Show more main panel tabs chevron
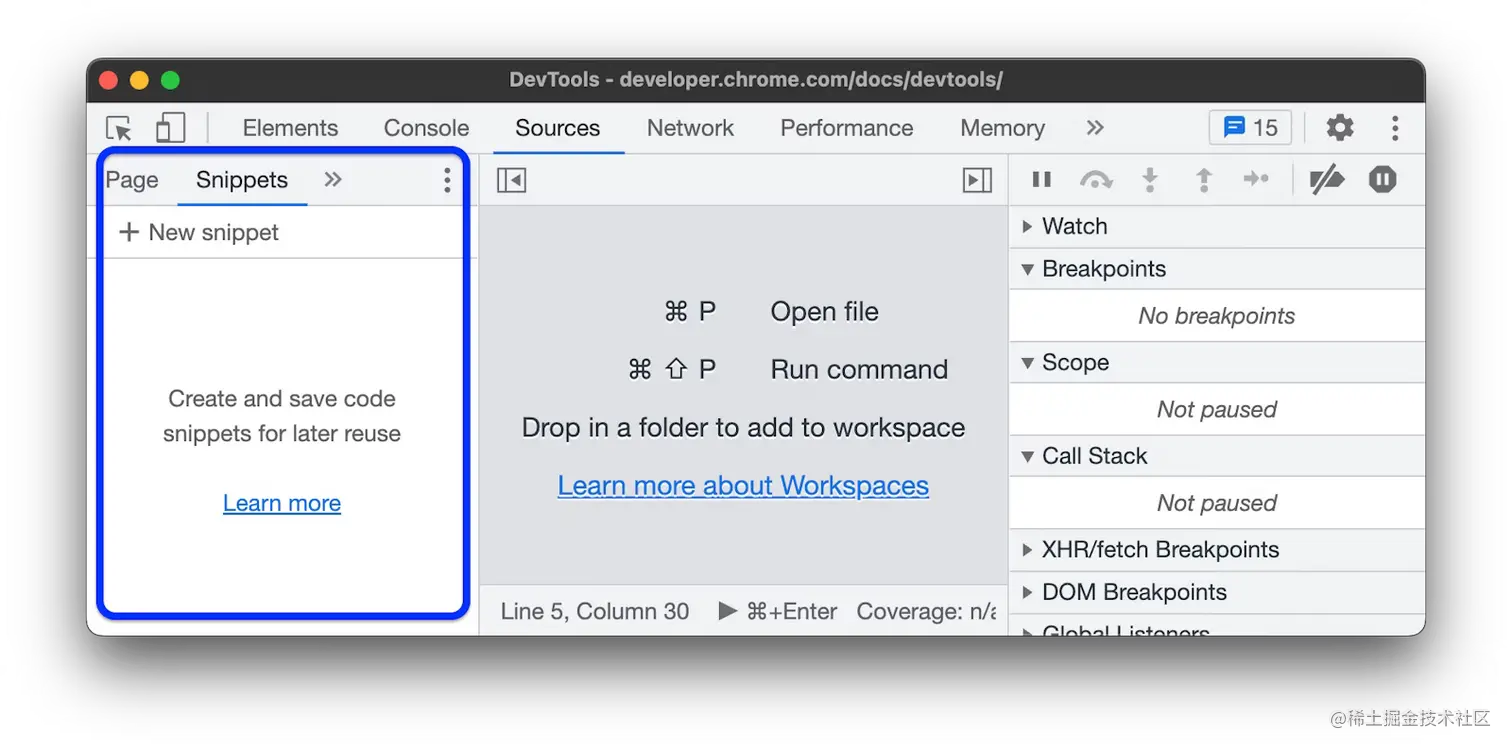This screenshot has width=1512, height=750. [x=1095, y=128]
